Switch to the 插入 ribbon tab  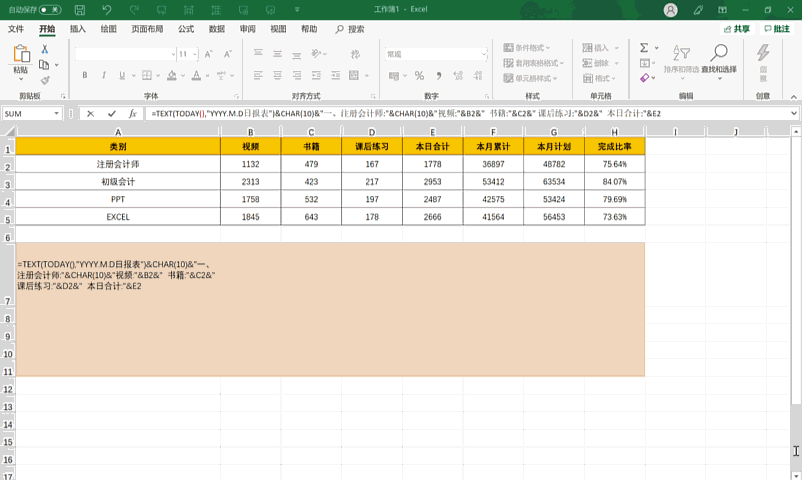[x=77, y=29]
